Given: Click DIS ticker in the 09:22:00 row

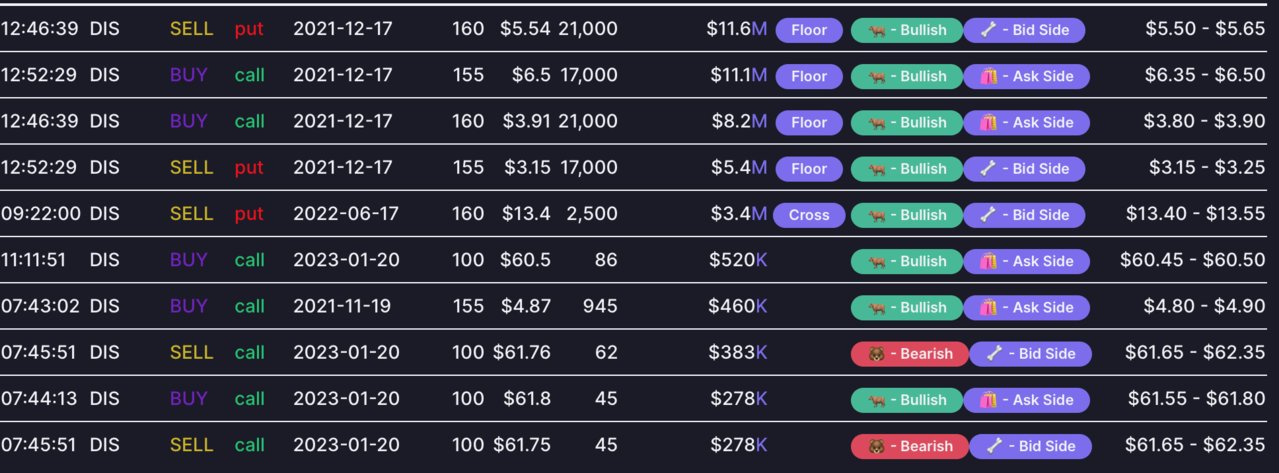Looking at the screenshot, I should tap(104, 214).
